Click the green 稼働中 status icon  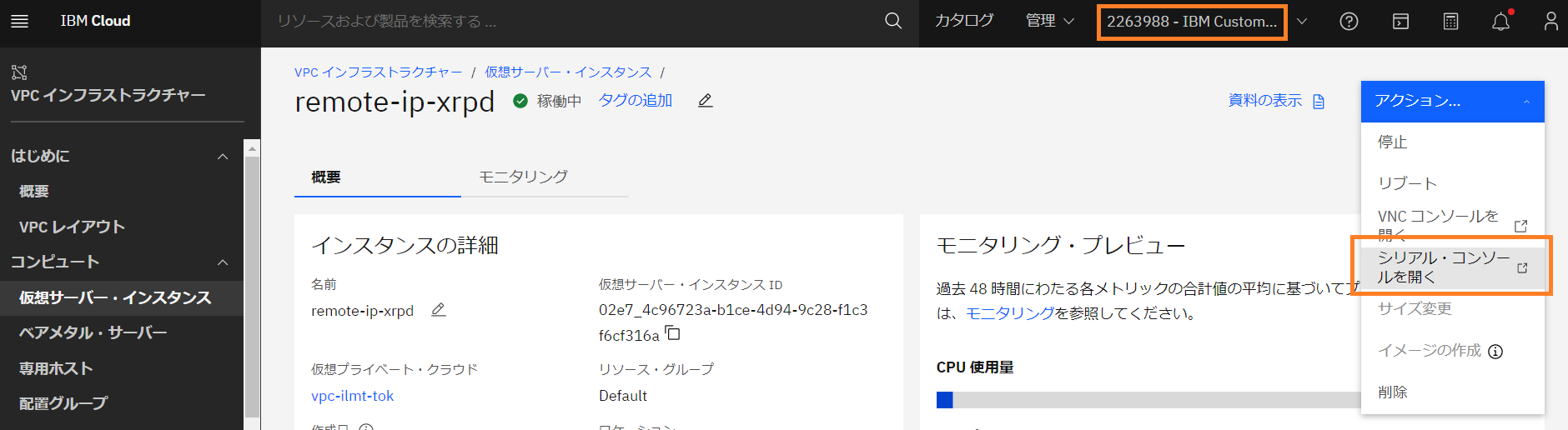(x=520, y=101)
